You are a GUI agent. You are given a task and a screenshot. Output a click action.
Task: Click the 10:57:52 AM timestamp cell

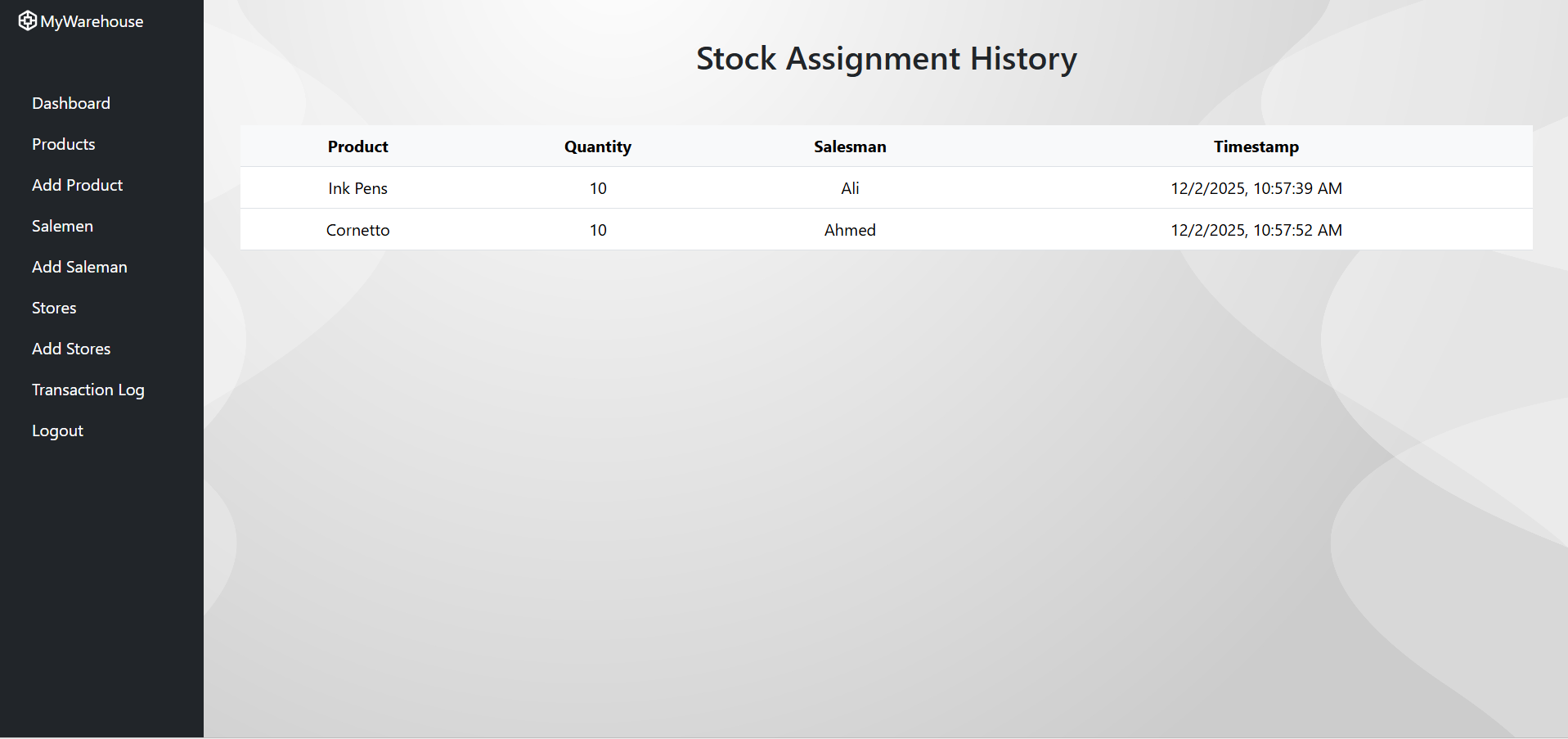coord(1256,230)
